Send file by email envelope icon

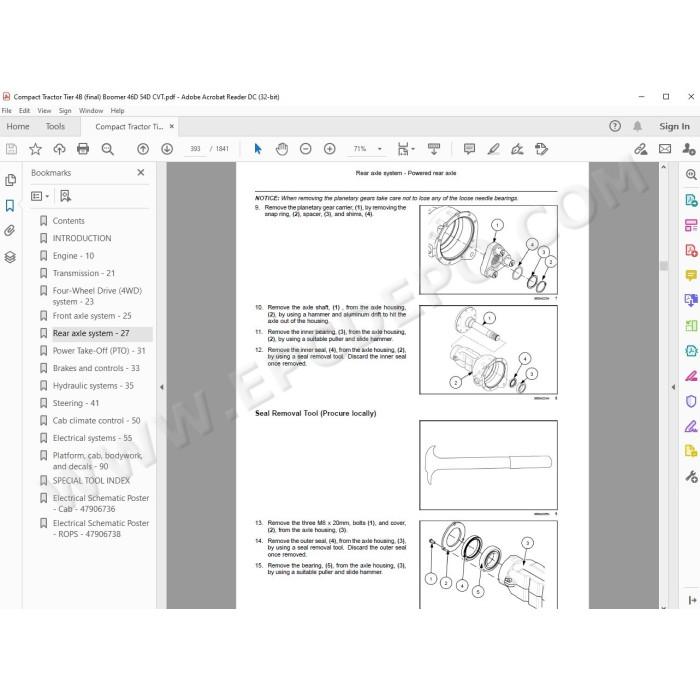coord(665,149)
